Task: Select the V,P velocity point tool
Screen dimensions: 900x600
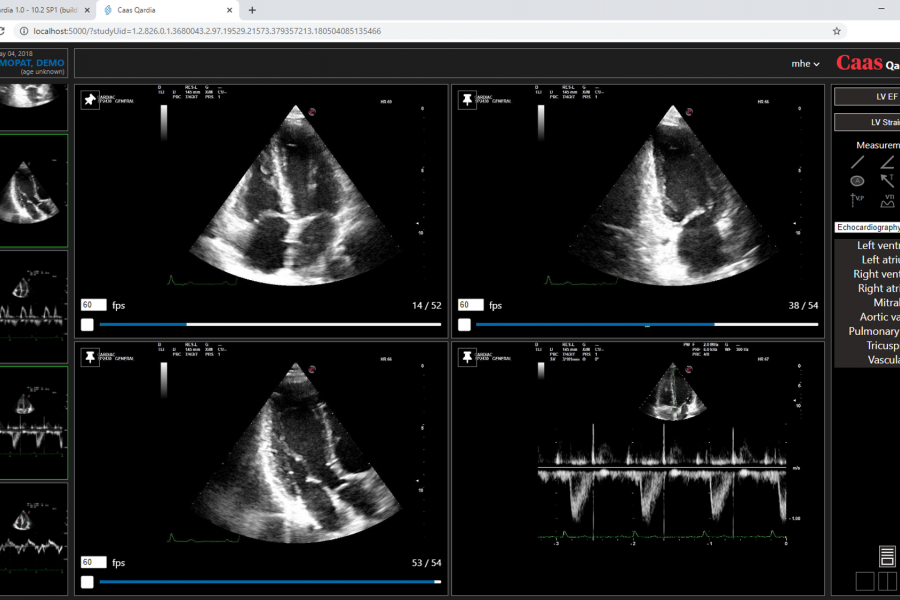Action: point(858,200)
